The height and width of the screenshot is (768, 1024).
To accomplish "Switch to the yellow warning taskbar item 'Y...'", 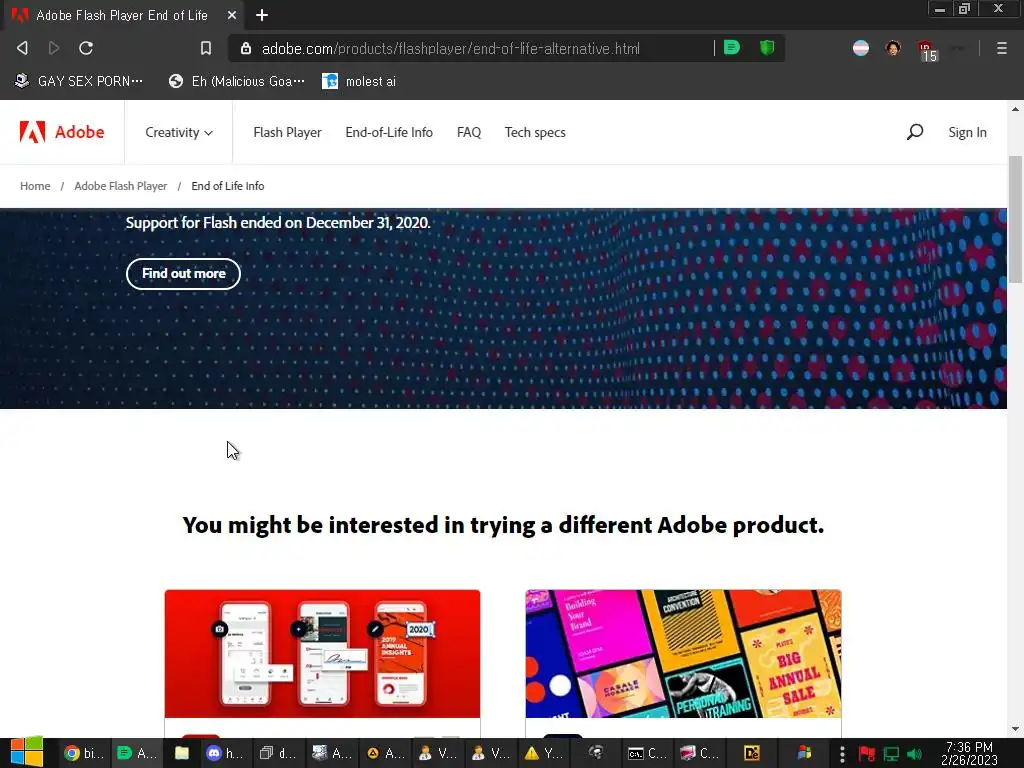I will coord(544,753).
